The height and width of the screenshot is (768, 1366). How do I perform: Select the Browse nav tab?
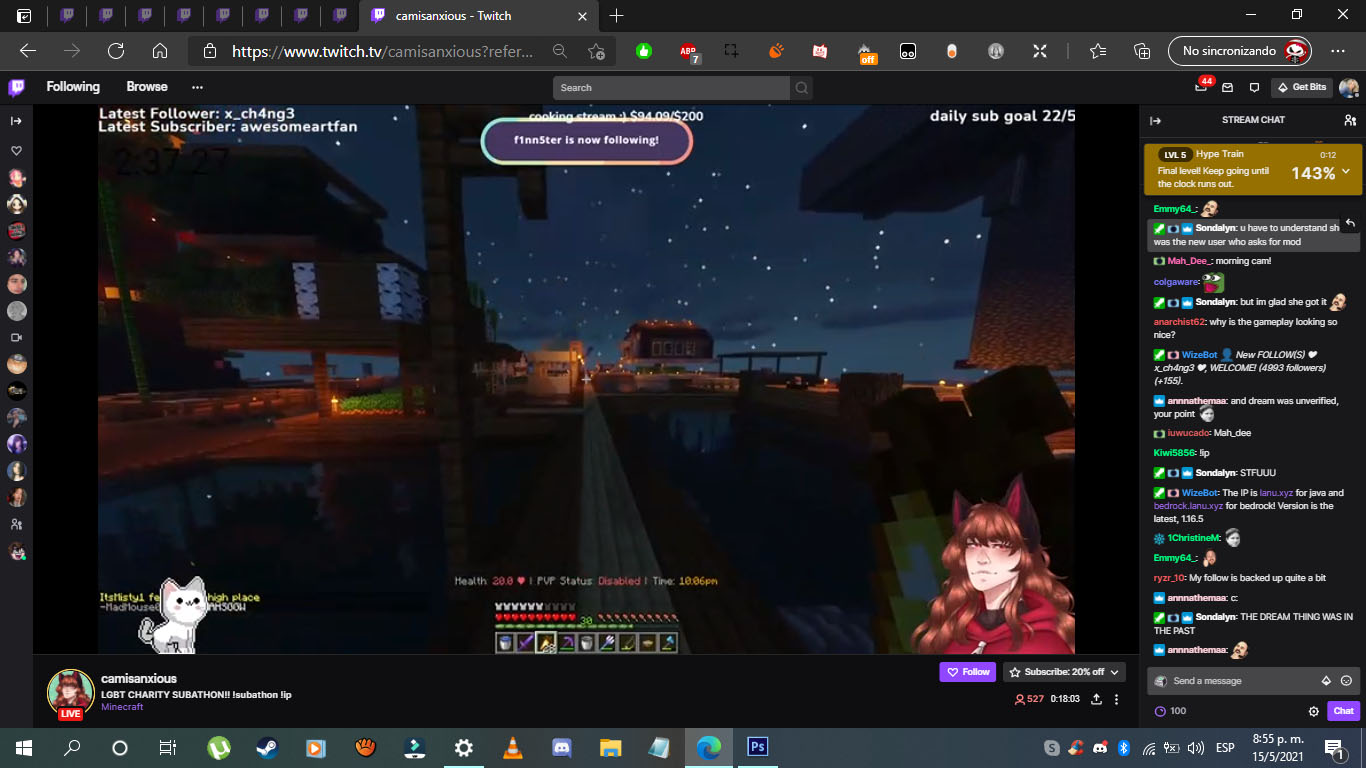[147, 87]
